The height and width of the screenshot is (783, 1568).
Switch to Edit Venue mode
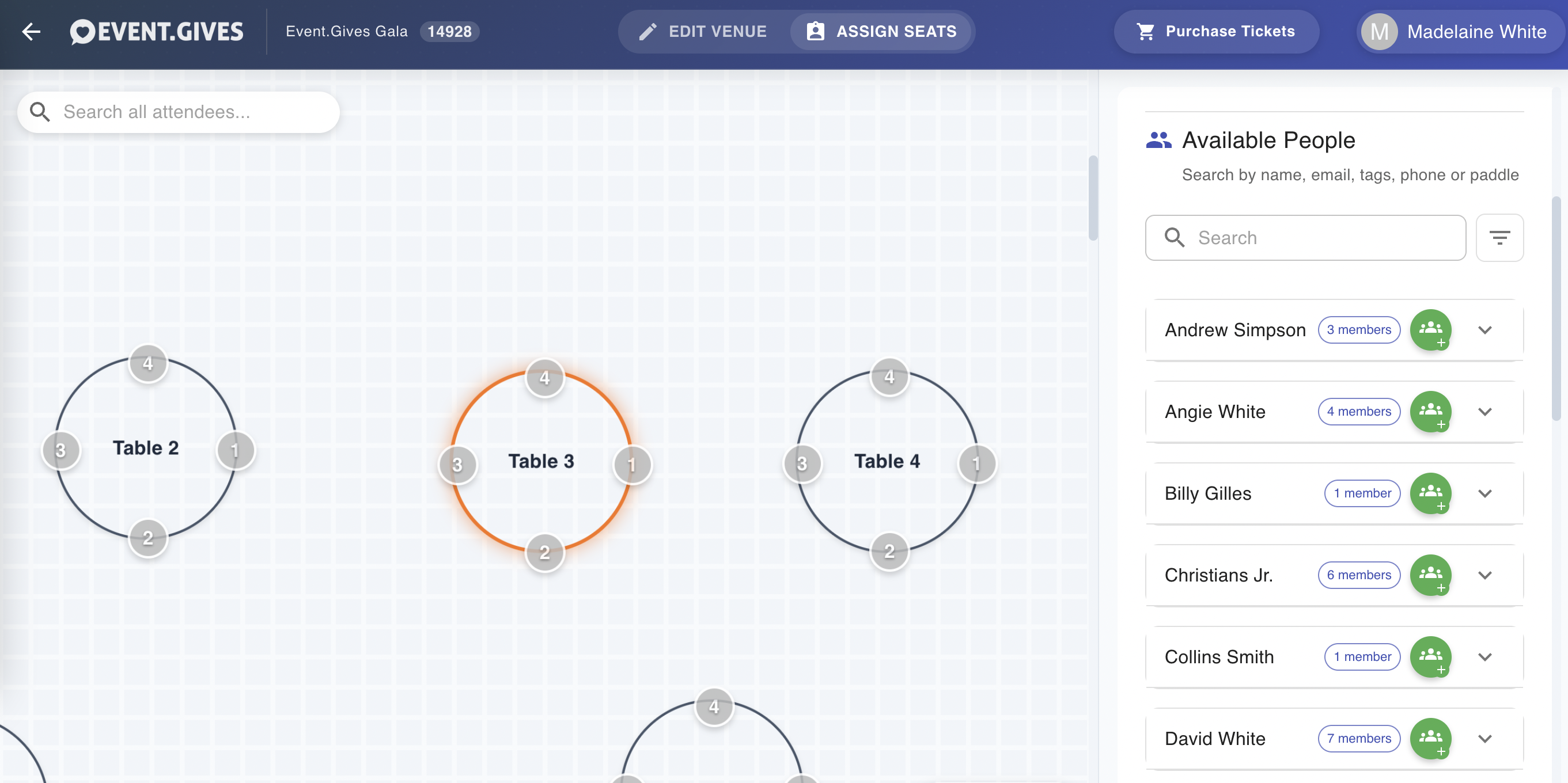point(703,32)
